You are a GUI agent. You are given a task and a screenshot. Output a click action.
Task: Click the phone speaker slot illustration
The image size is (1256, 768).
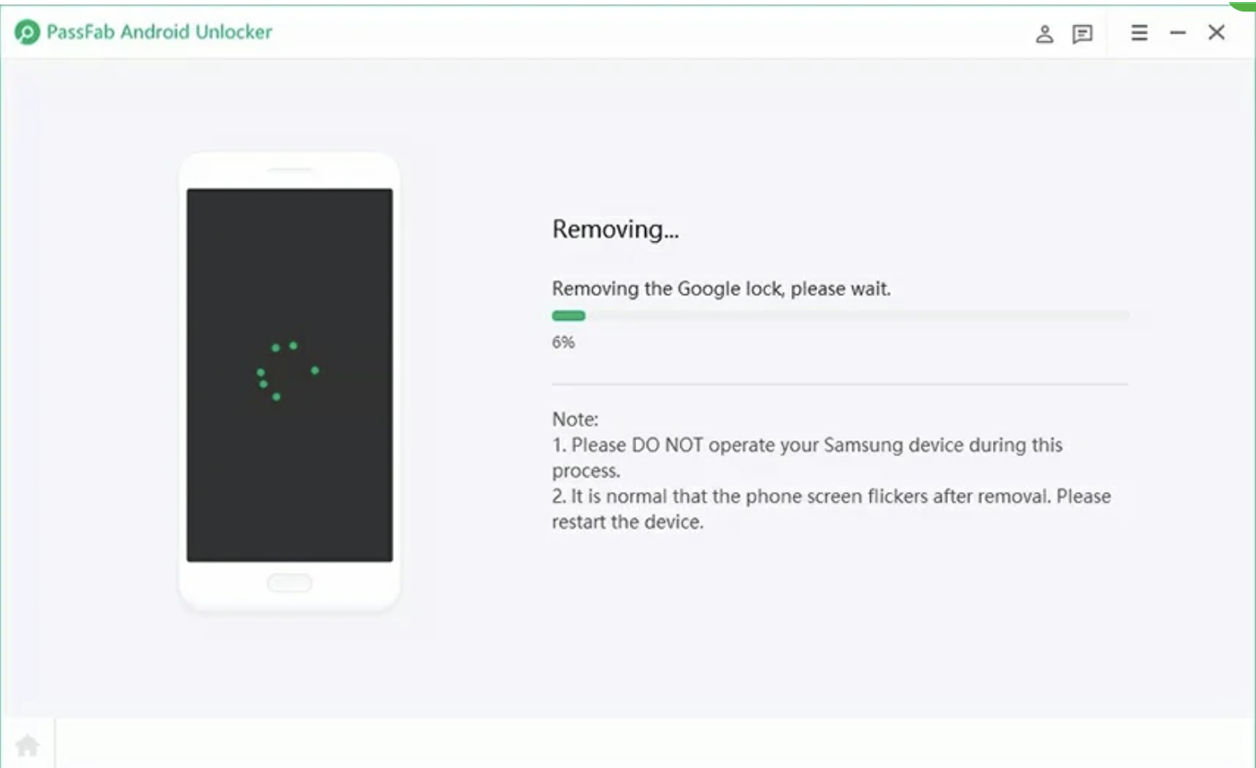tap(290, 170)
